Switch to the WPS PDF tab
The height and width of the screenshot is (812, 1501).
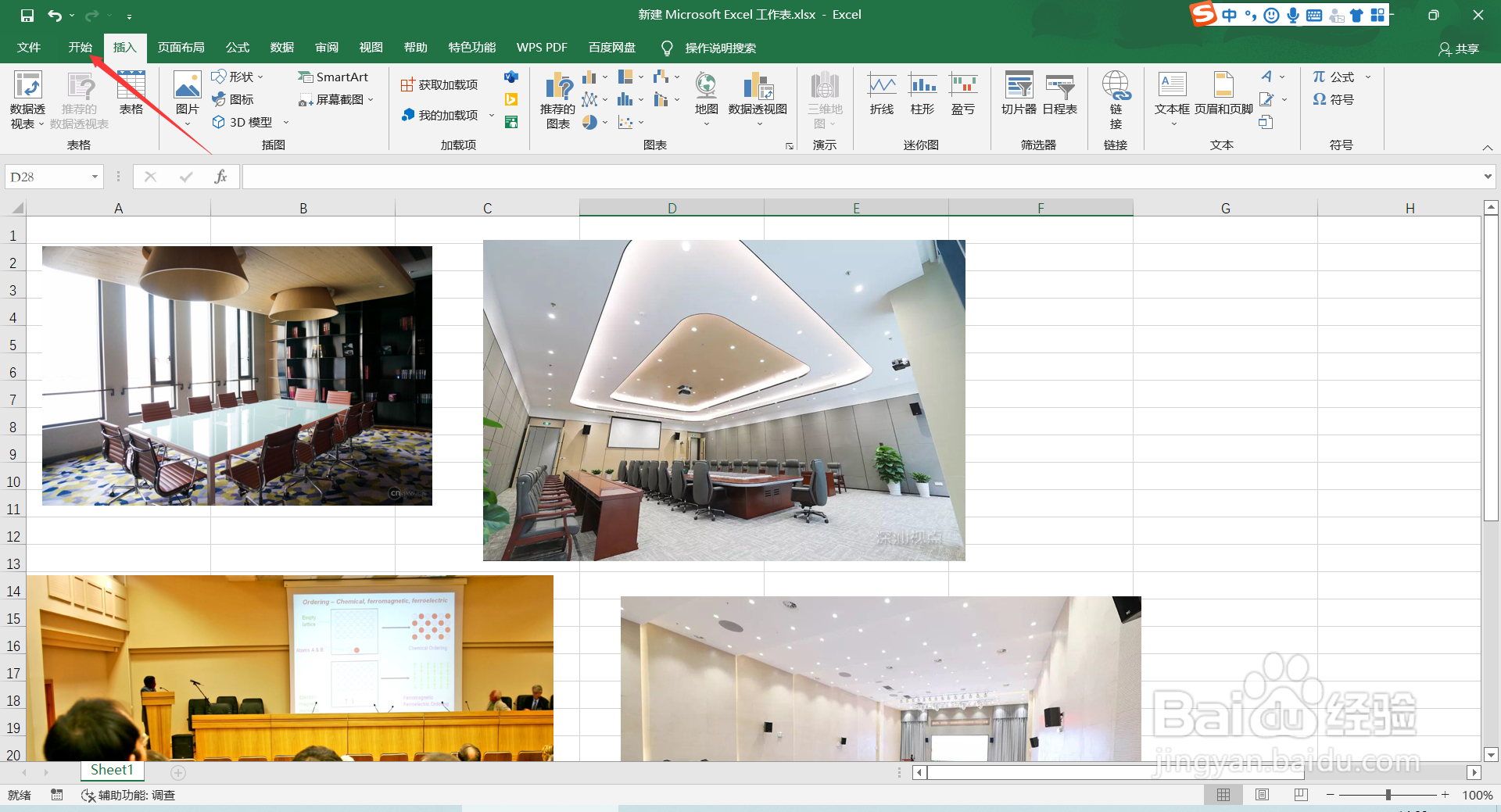coord(542,48)
